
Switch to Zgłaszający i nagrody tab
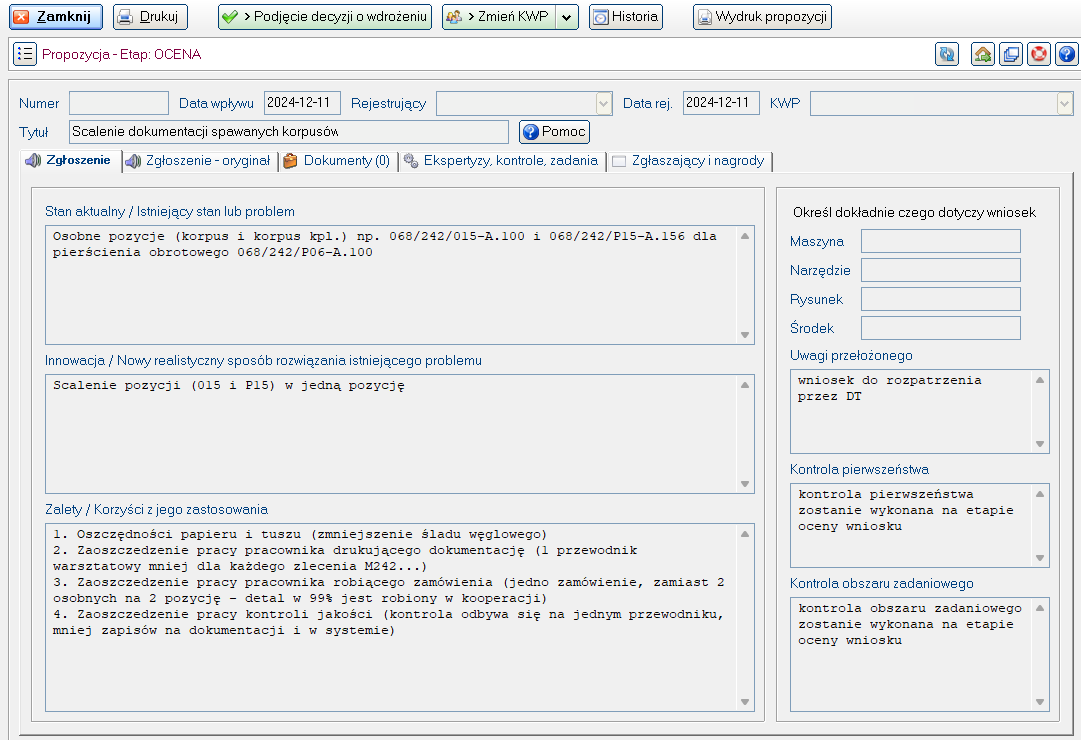pyautogui.click(x=689, y=161)
